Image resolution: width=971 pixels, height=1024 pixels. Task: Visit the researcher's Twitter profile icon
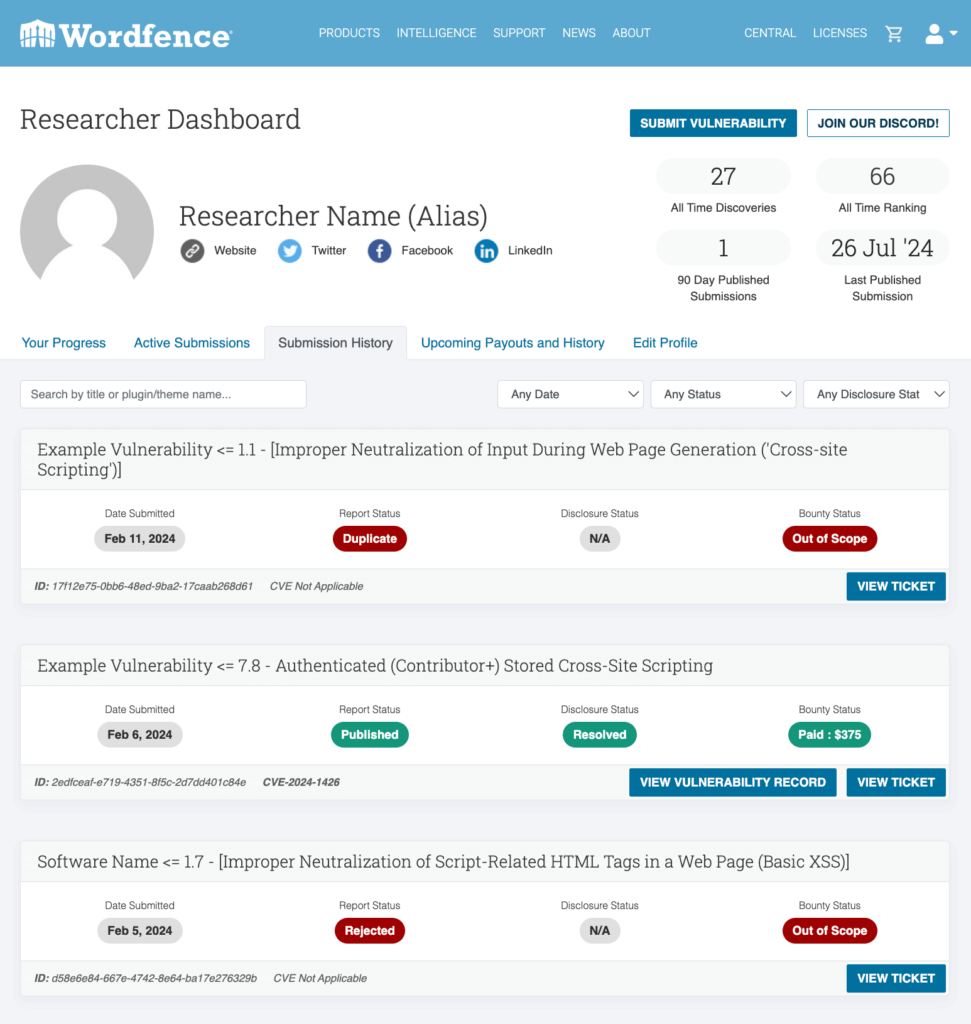click(x=289, y=251)
